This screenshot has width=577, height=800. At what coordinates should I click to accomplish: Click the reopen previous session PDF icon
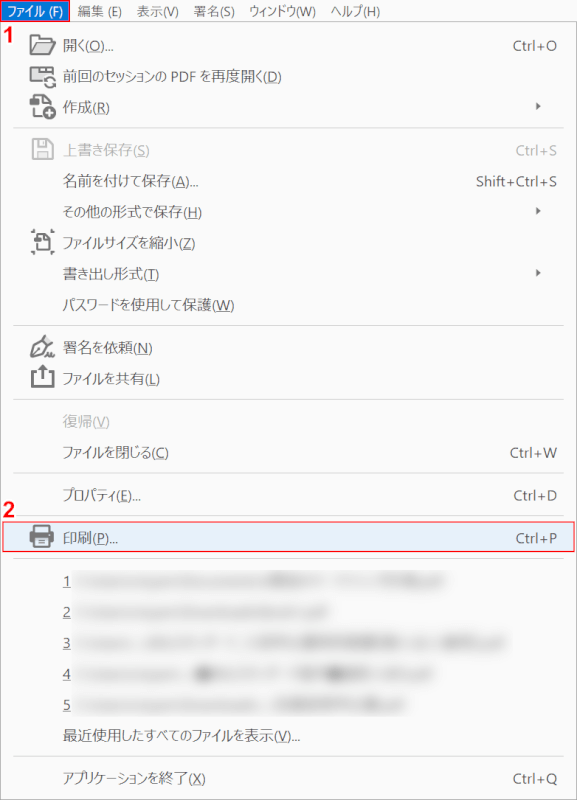tap(42, 77)
